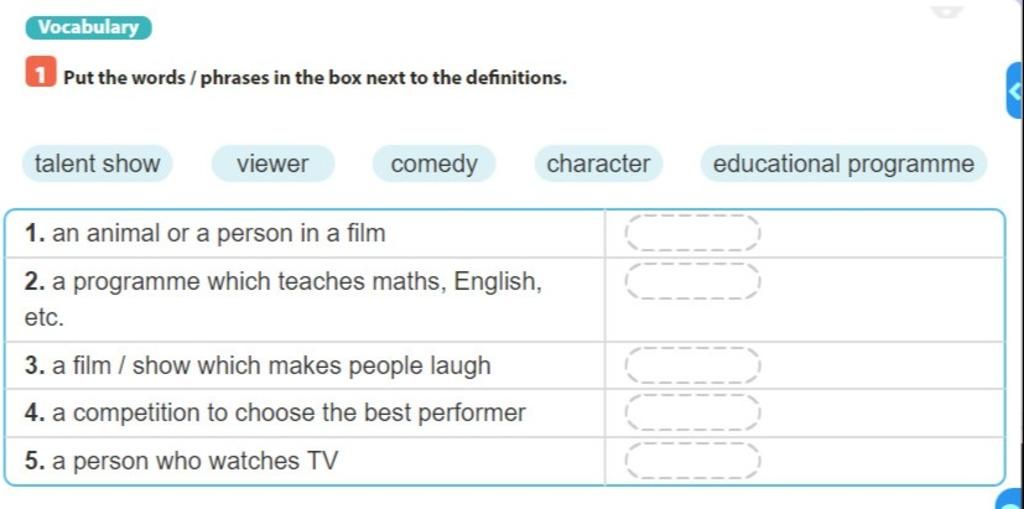Click answer box for definition 1

pos(692,233)
